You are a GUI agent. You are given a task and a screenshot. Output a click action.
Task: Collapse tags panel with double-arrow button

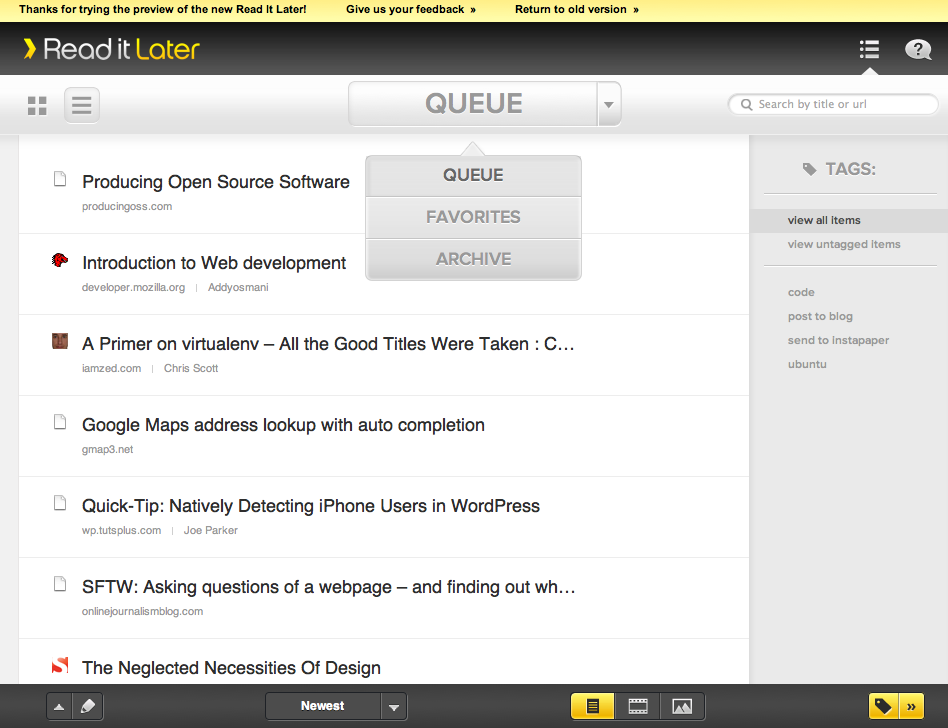click(x=911, y=706)
